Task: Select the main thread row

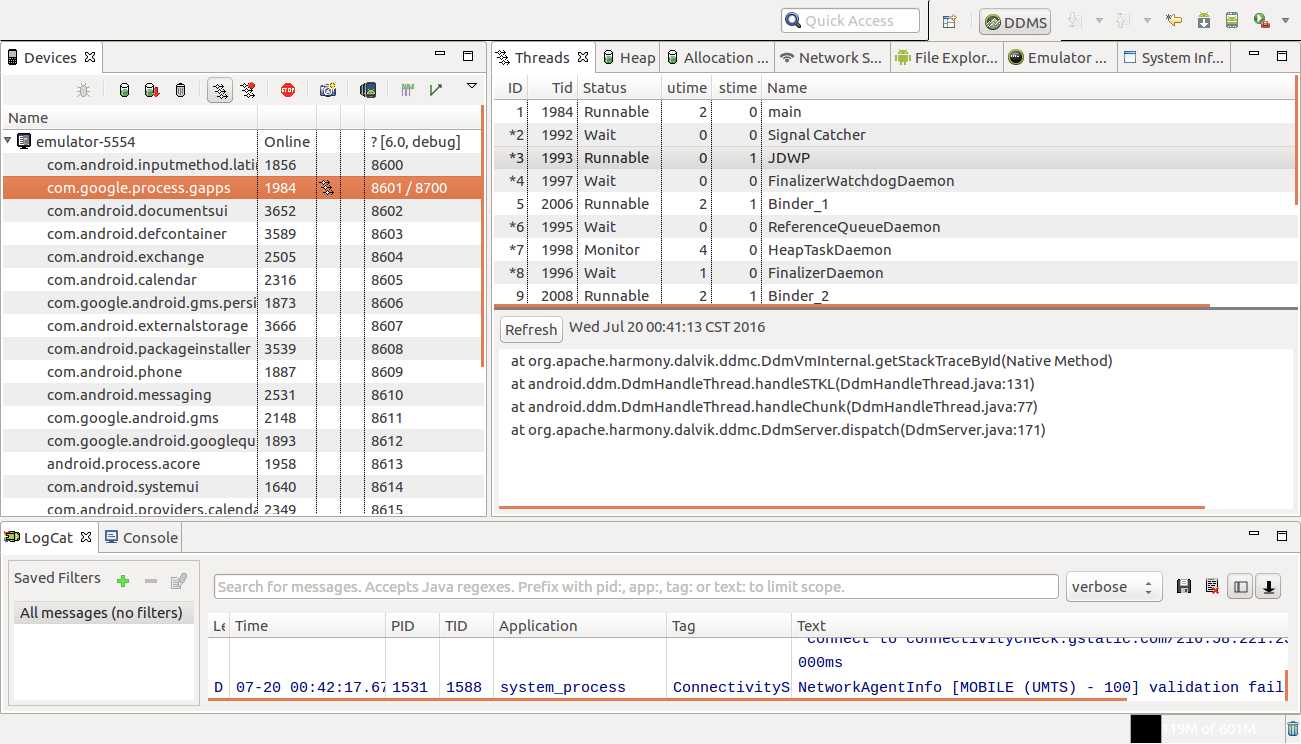Action: [894, 112]
